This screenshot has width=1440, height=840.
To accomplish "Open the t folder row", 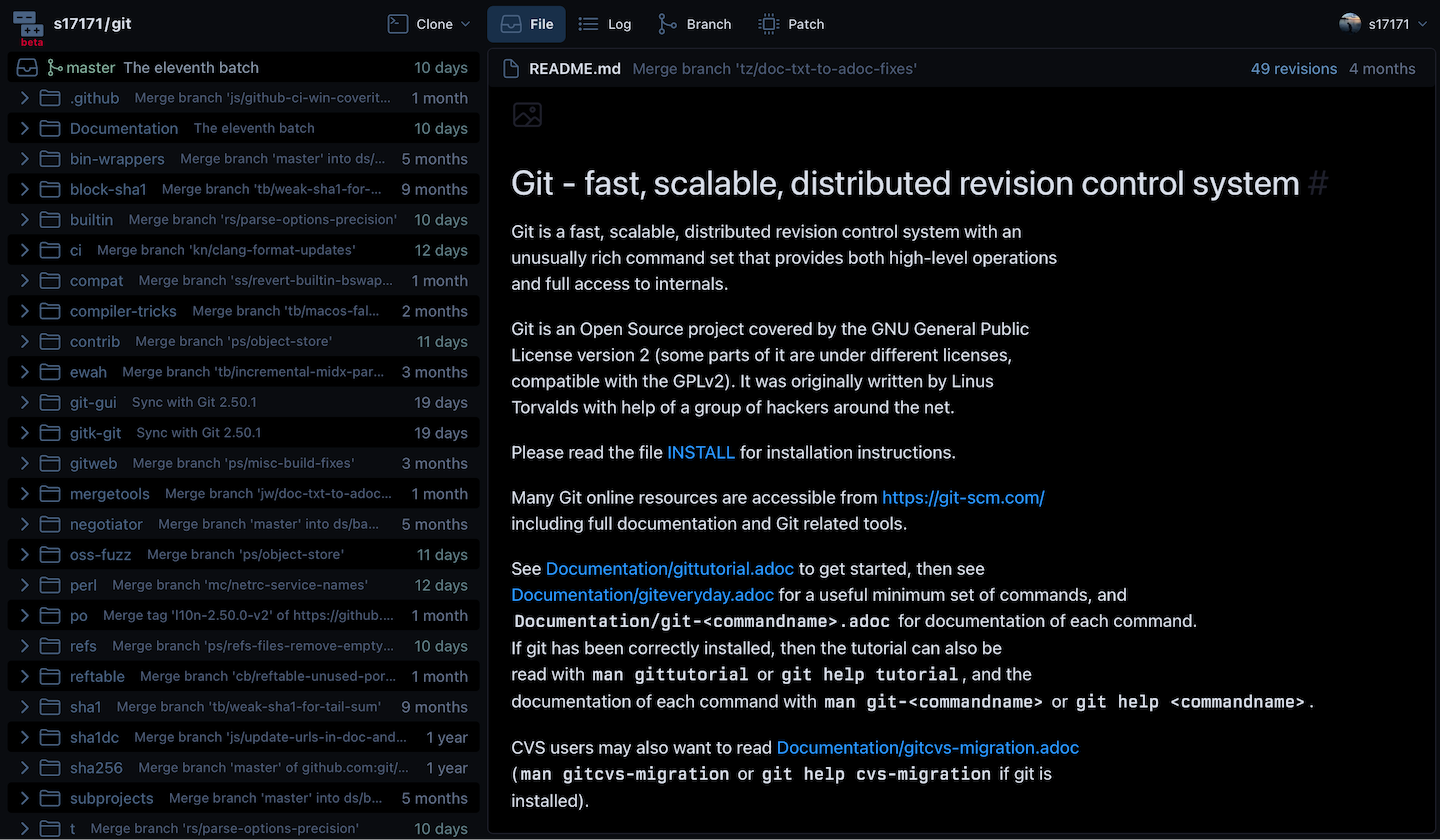I will [x=244, y=828].
